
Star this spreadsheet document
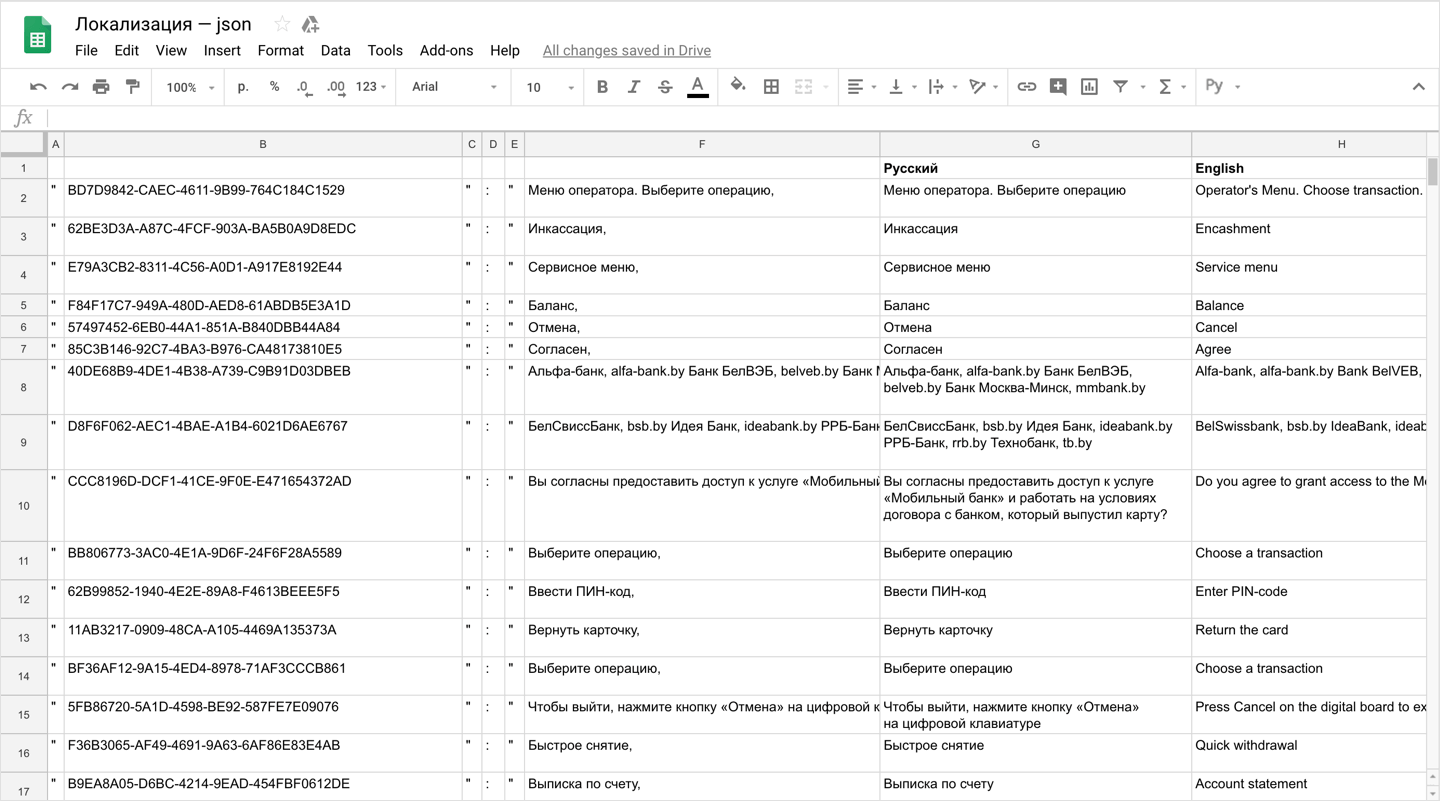(x=282, y=24)
